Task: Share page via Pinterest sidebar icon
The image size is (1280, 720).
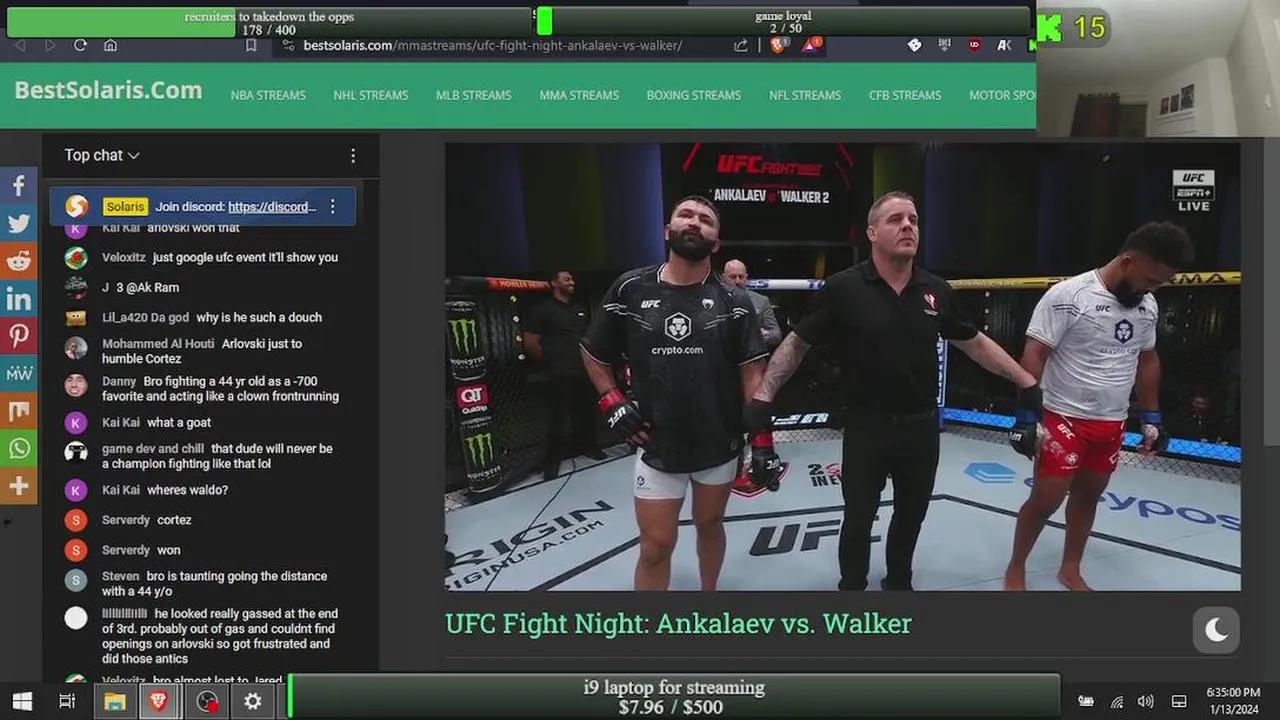Action: coord(18,336)
